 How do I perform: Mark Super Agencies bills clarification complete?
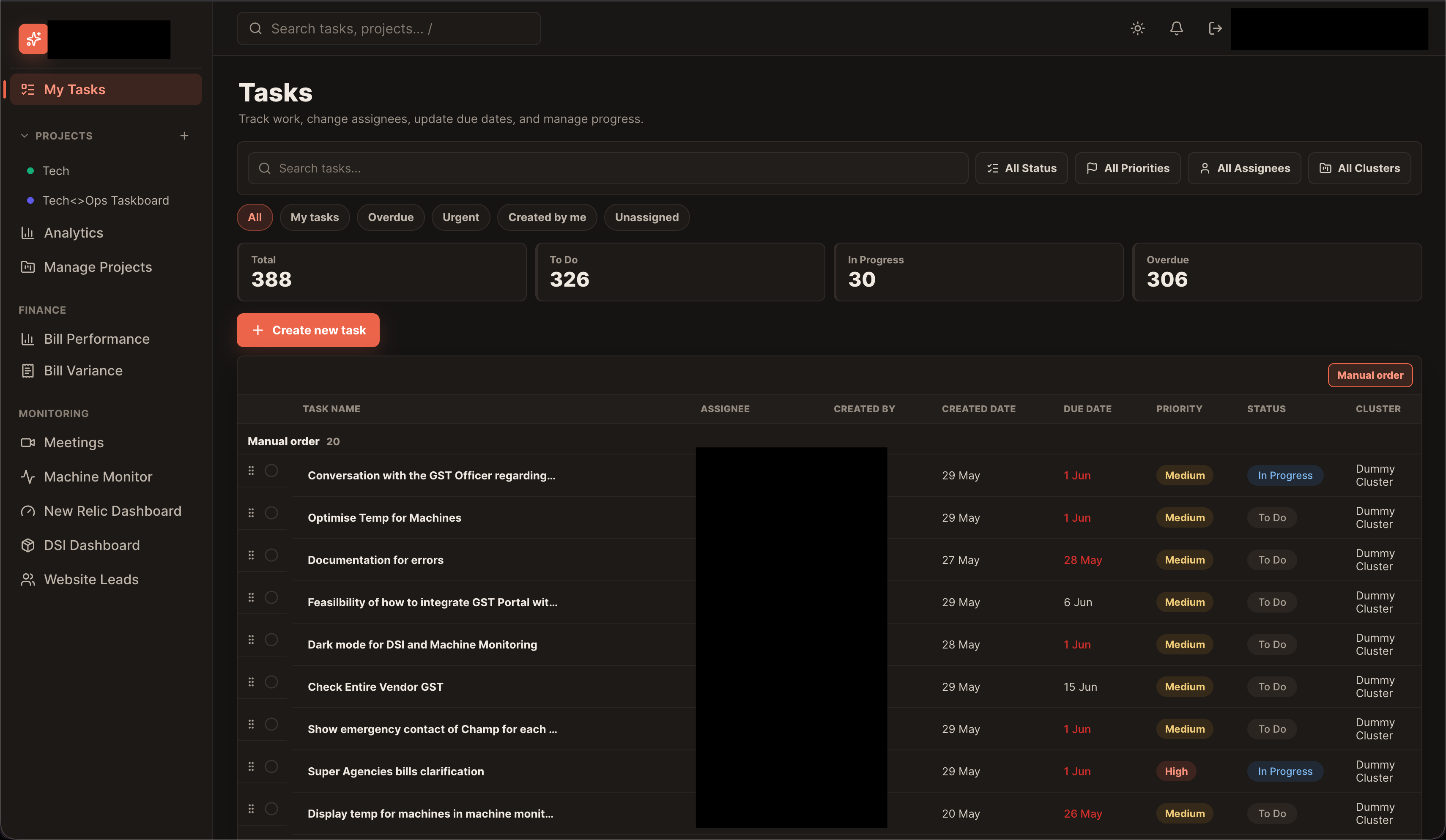coord(271,766)
